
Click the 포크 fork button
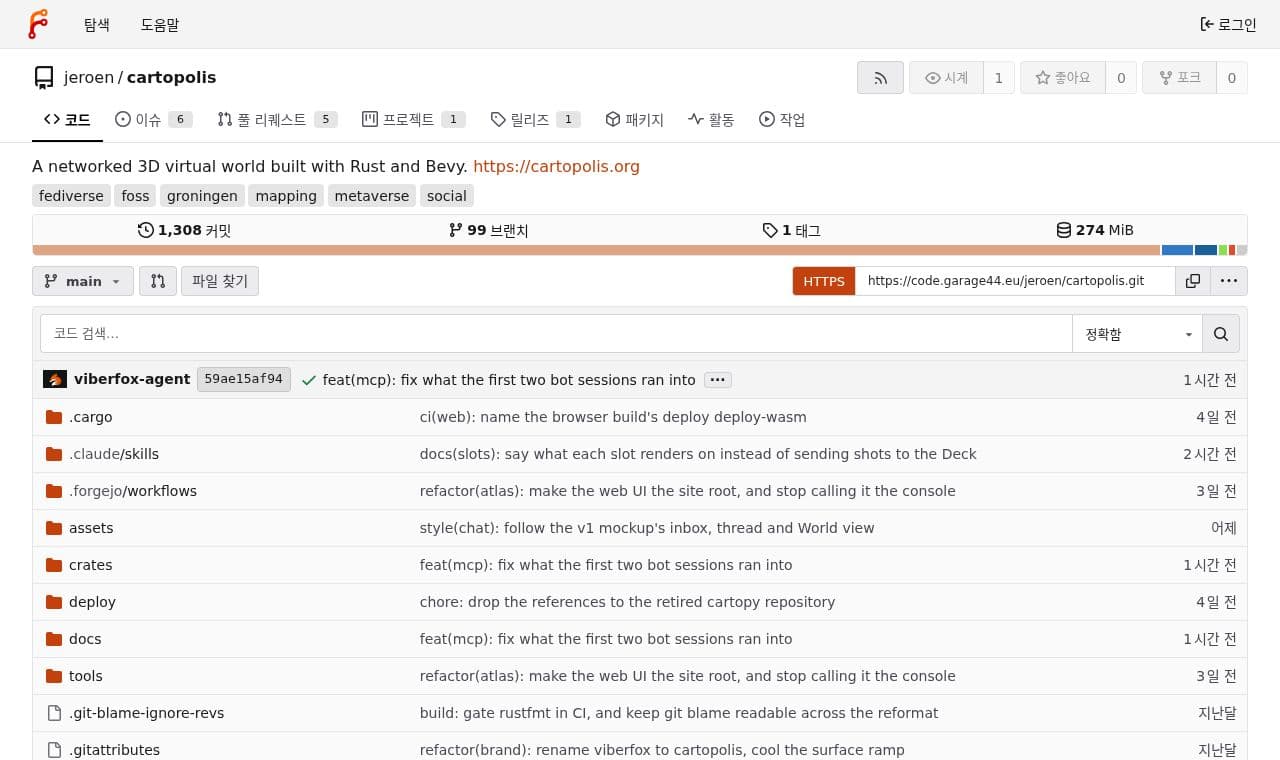point(1179,78)
